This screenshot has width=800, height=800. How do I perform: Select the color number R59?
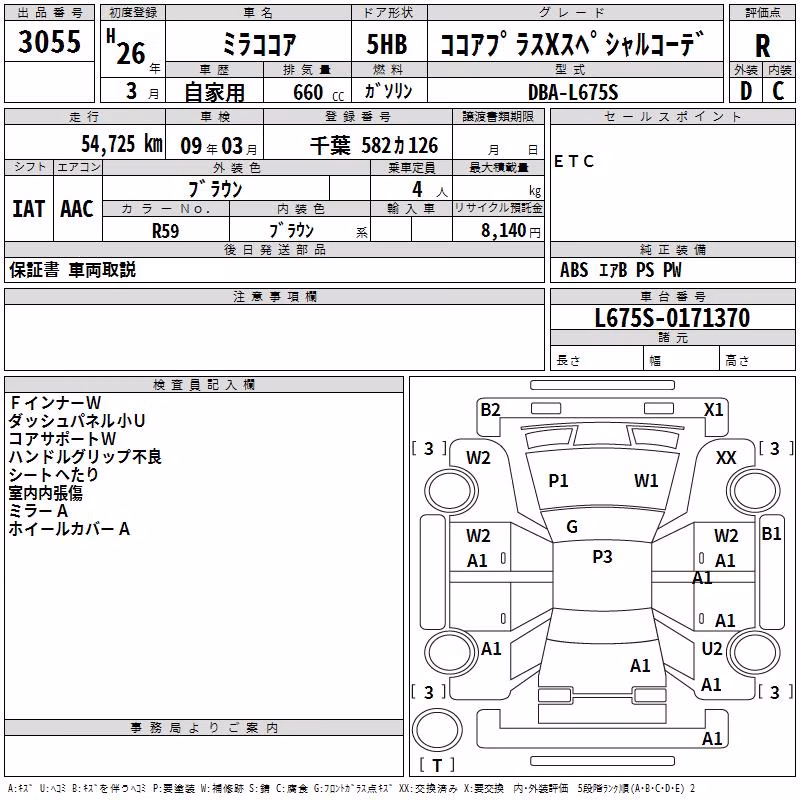pyautogui.click(x=165, y=231)
